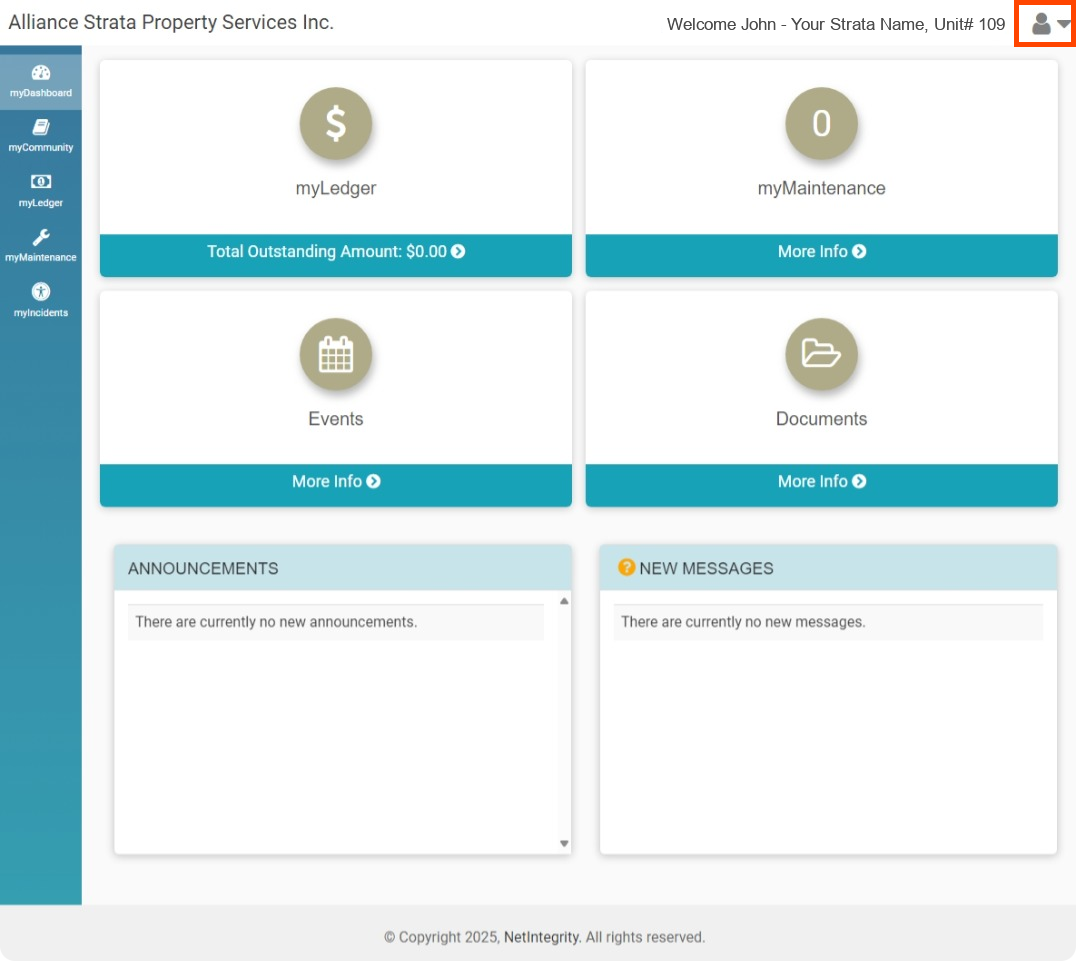
Task: Open More Info under Documents
Action: (x=821, y=482)
